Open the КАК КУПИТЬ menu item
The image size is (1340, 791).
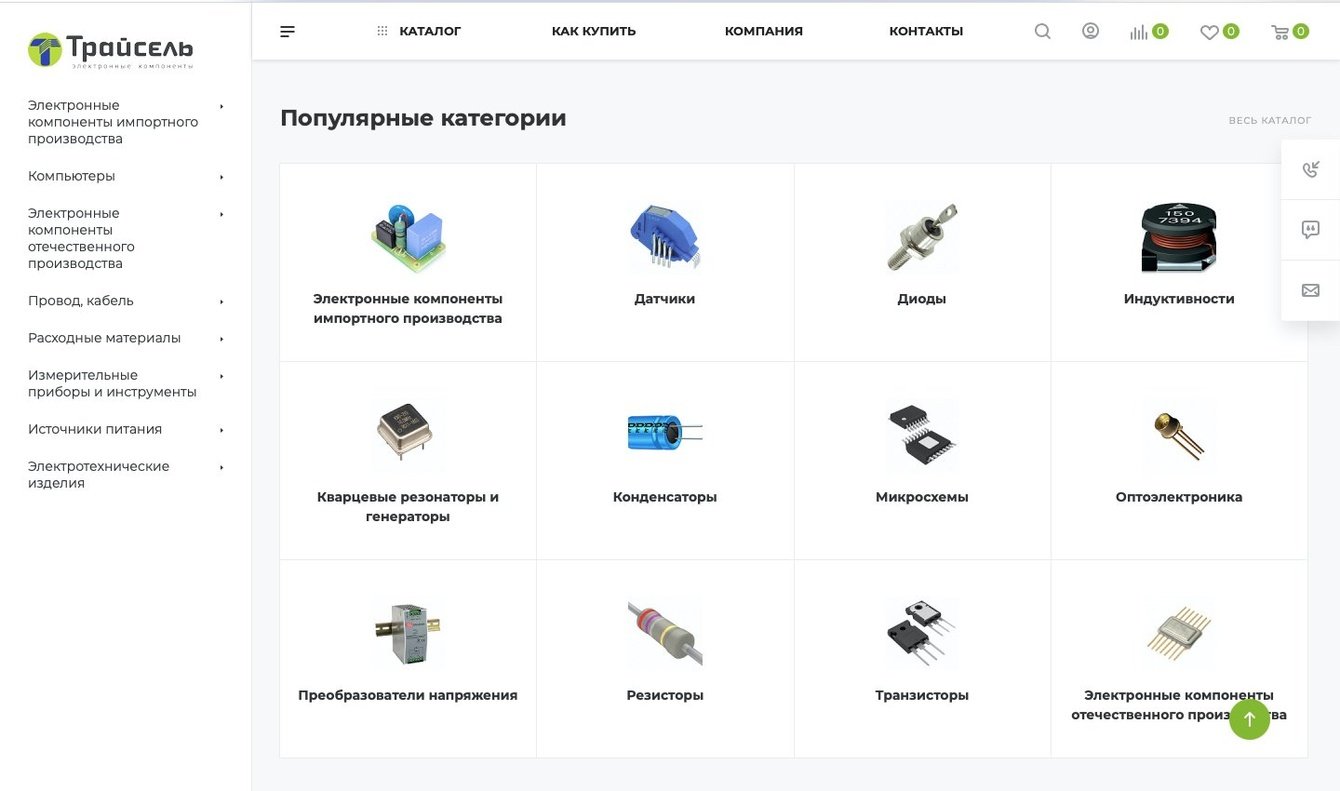(594, 31)
